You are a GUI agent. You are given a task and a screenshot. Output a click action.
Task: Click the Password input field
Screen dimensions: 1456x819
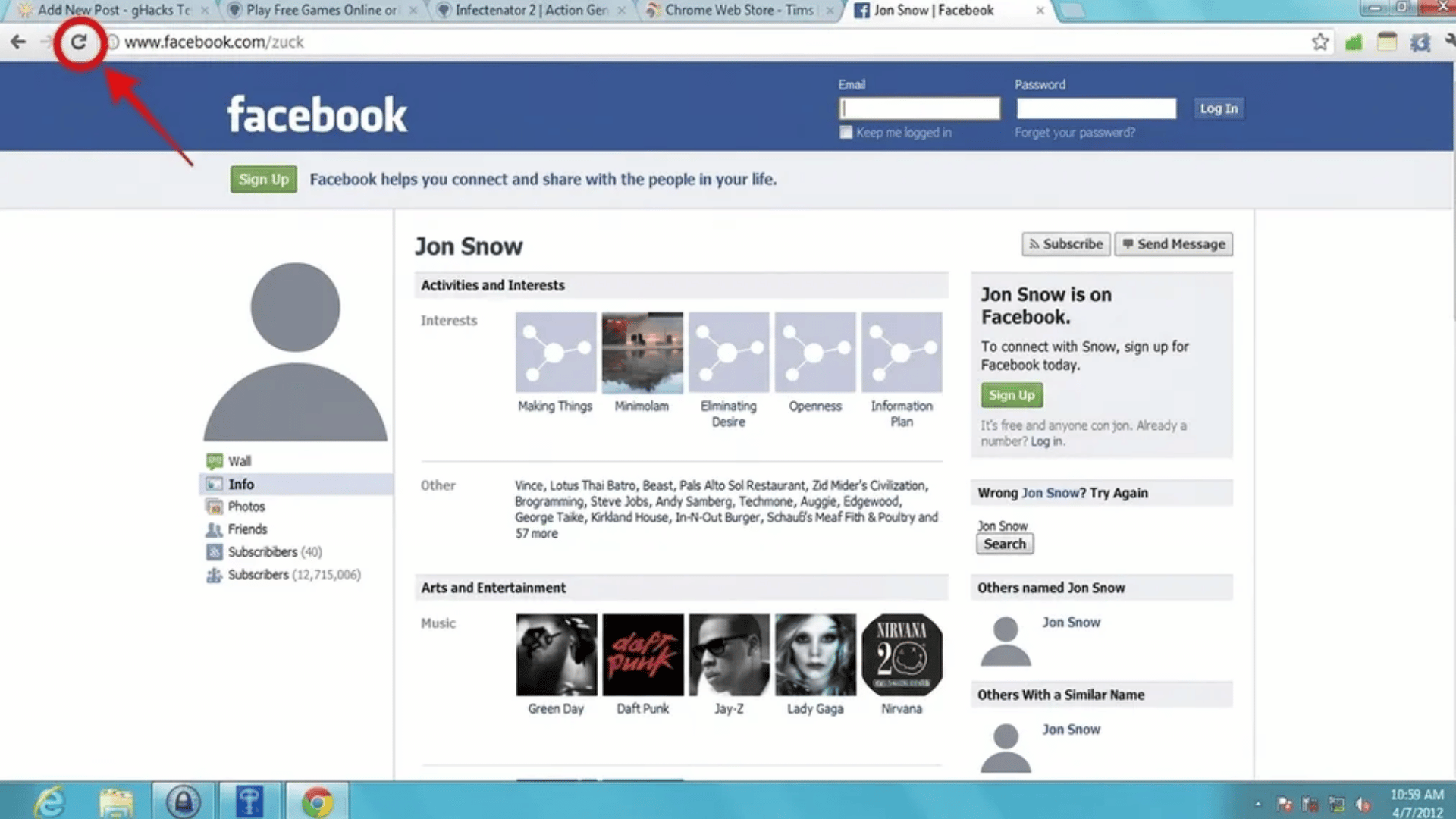1097,108
